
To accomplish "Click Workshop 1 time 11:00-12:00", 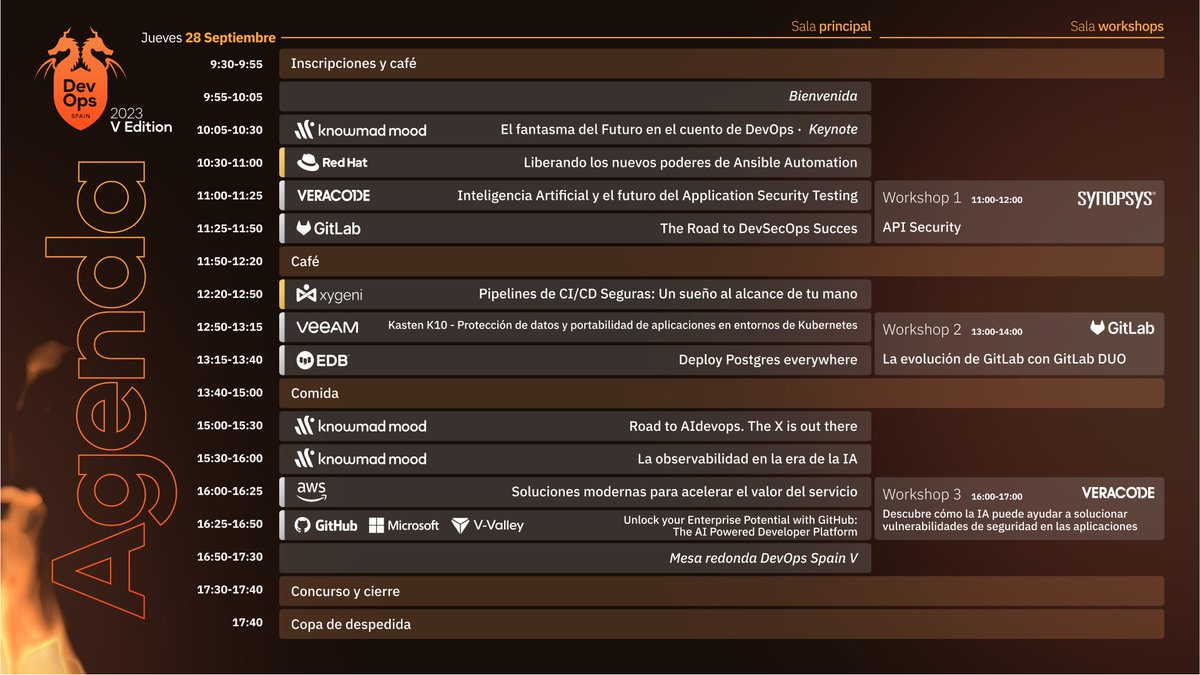I will click(x=997, y=200).
